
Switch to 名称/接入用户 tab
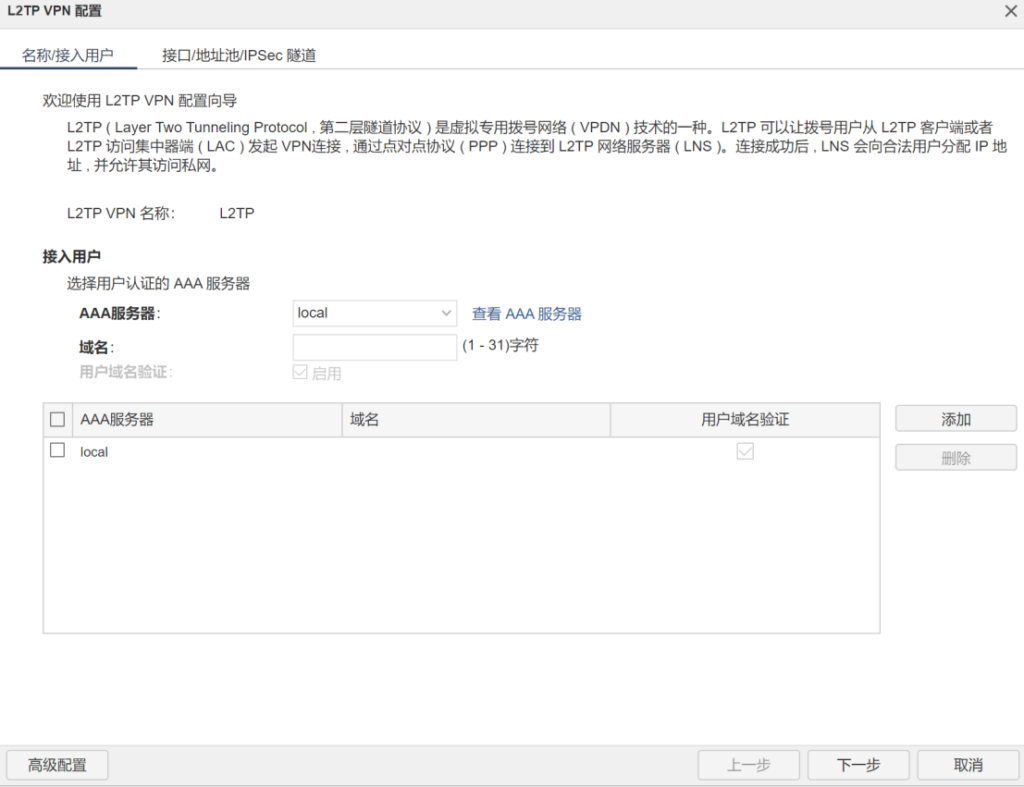tap(68, 55)
